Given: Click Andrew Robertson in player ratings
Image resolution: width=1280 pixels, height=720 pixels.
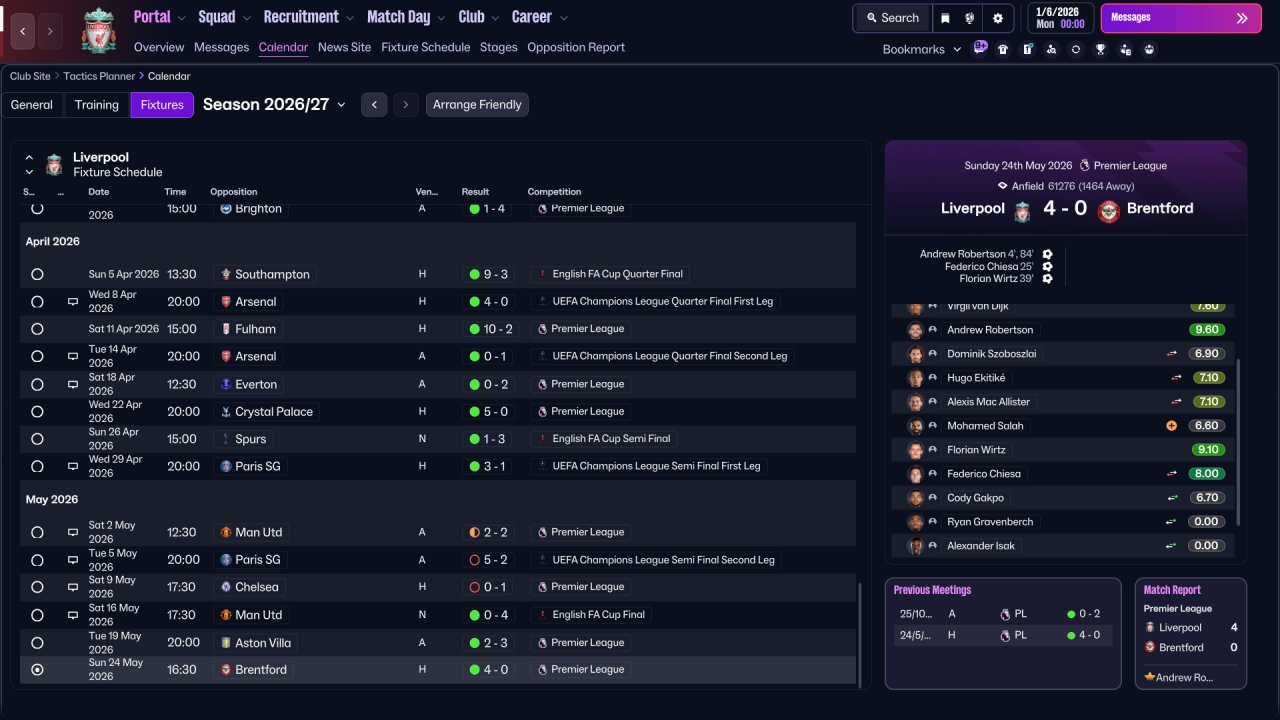Looking at the screenshot, I should [x=989, y=330].
